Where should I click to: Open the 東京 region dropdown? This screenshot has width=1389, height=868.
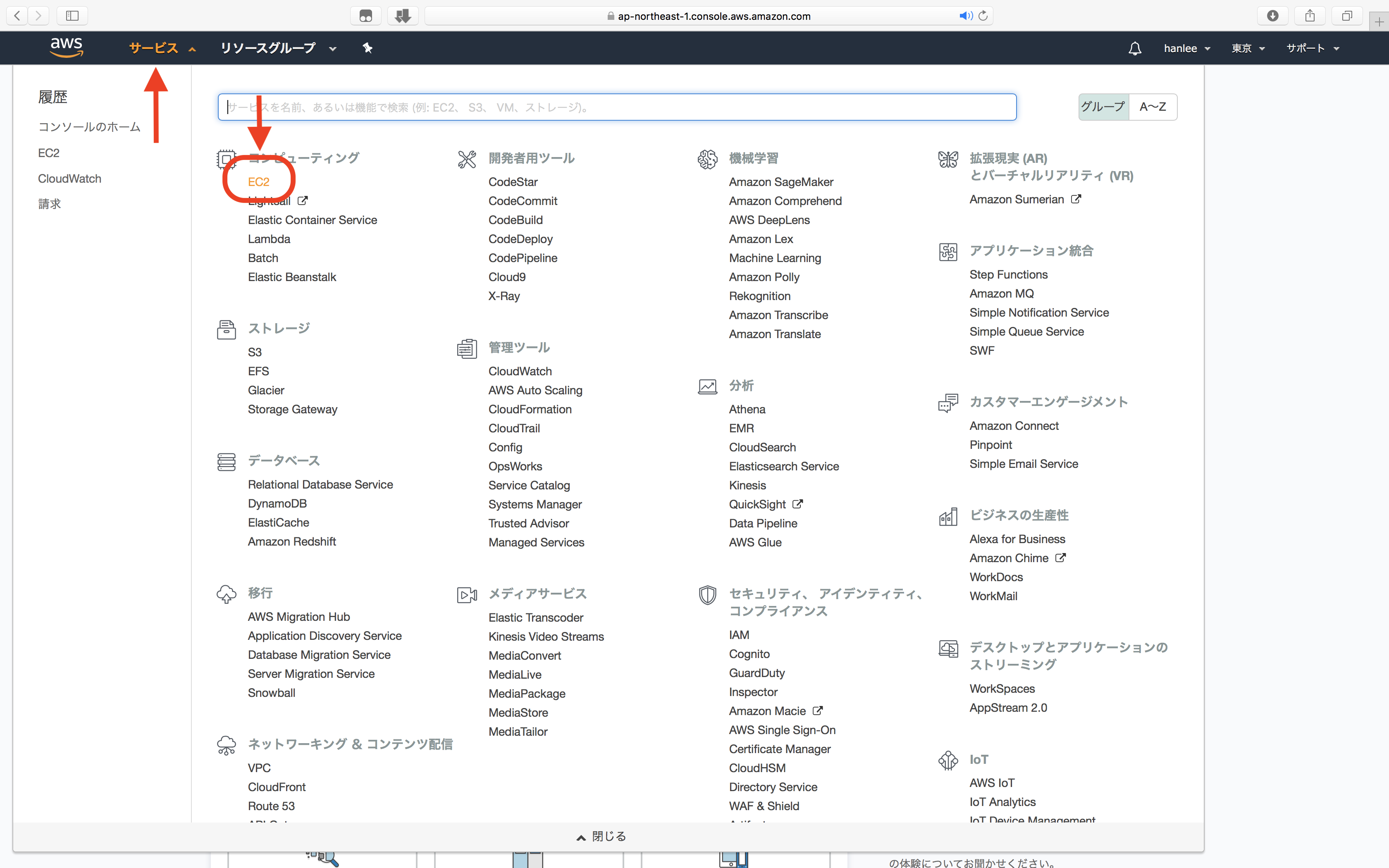pyautogui.click(x=1248, y=48)
